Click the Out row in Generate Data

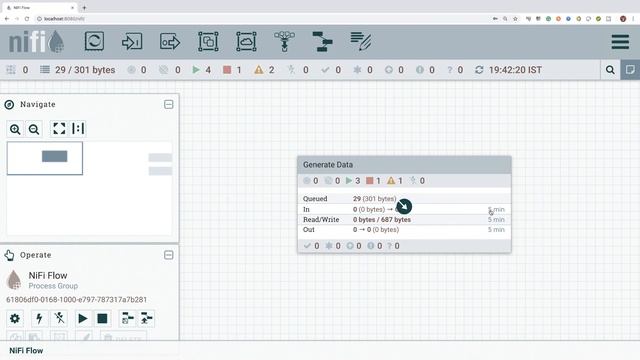click(x=404, y=230)
